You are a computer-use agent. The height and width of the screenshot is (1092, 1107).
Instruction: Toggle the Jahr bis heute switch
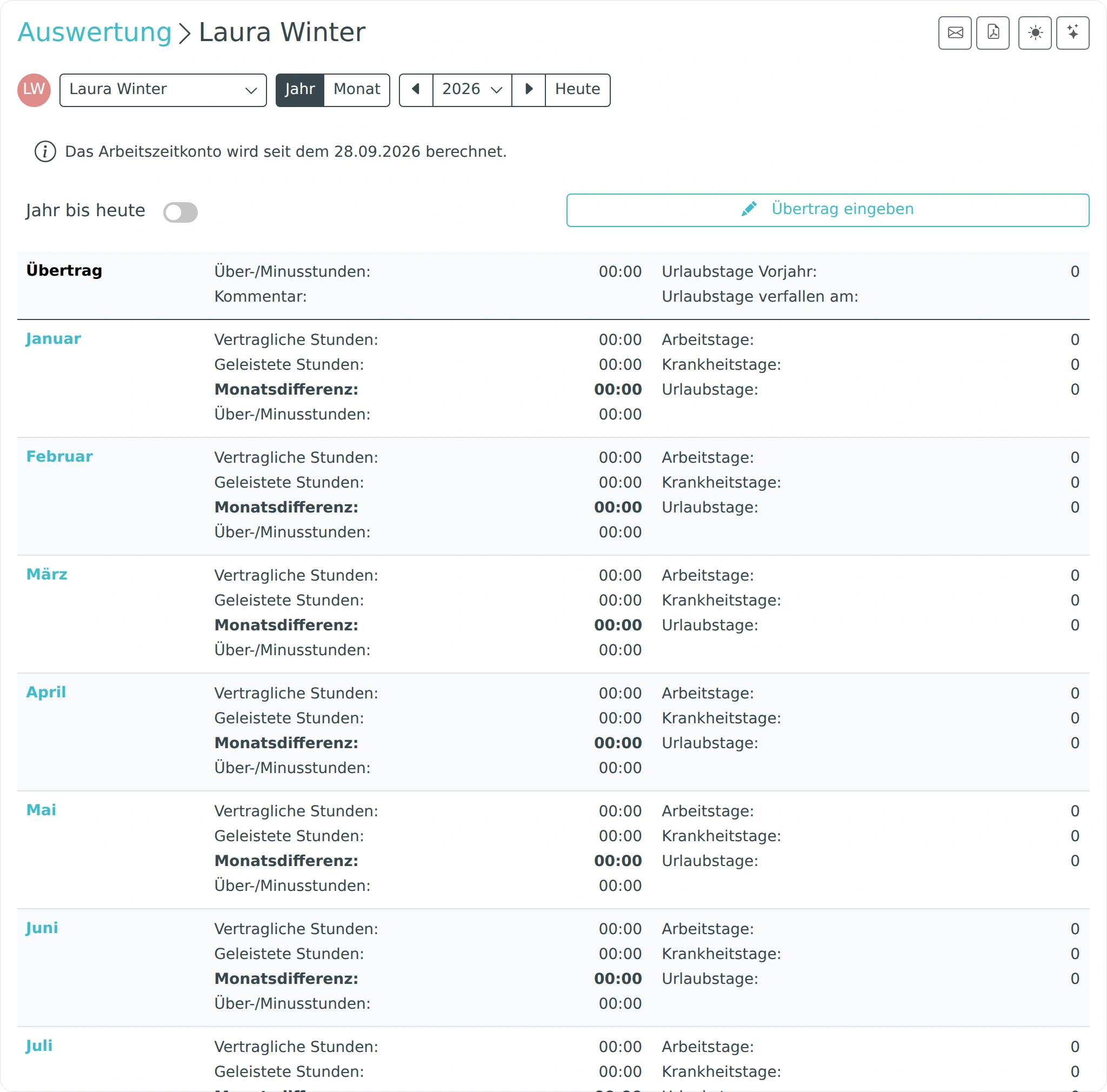[x=181, y=212]
